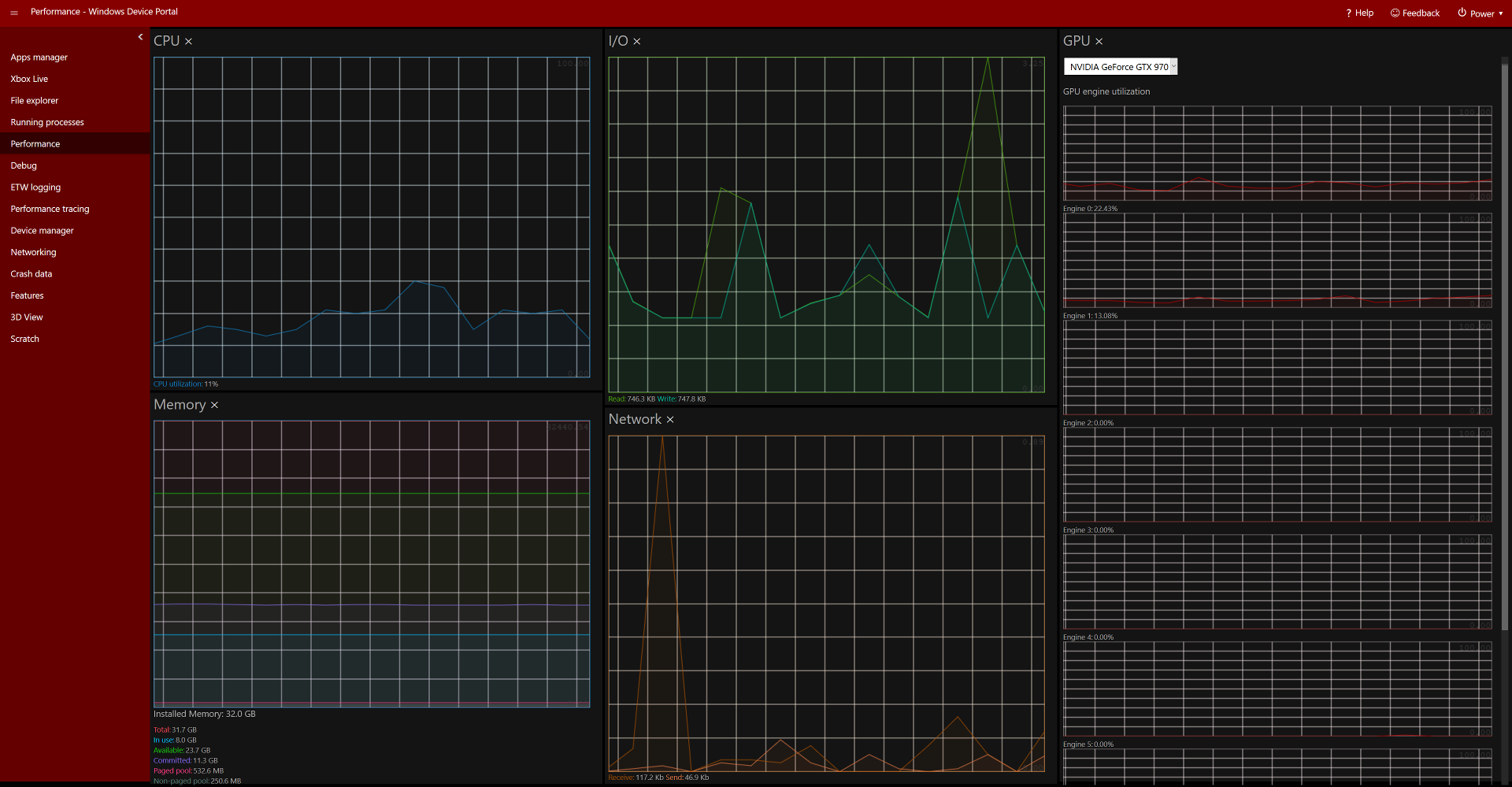Select the Network Receive/Send values text
Viewport: 1512px width, 787px height.
658,778
